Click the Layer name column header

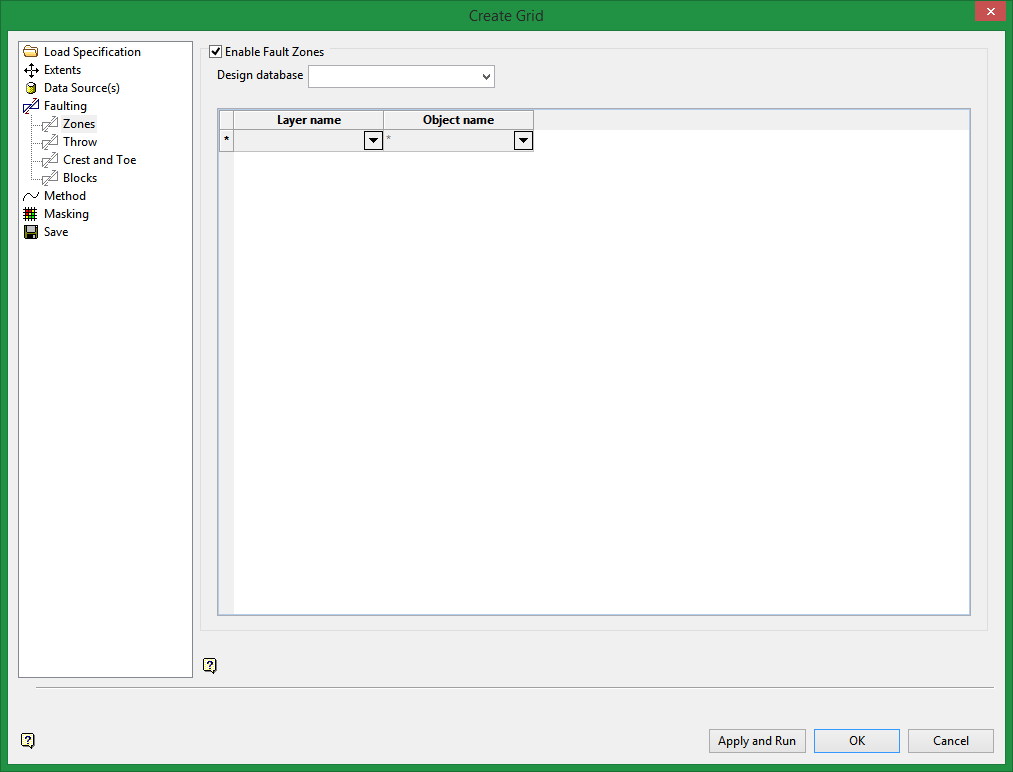point(309,120)
